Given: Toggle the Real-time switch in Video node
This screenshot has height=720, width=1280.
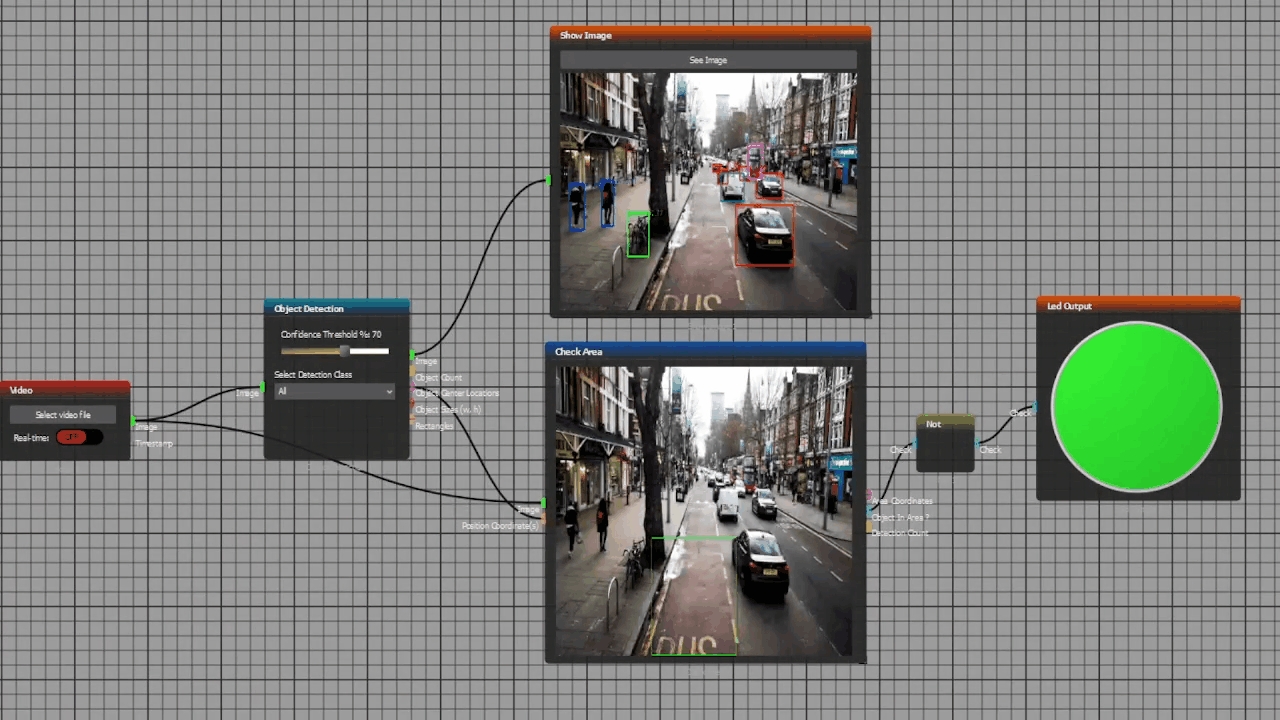Looking at the screenshot, I should (x=78, y=437).
